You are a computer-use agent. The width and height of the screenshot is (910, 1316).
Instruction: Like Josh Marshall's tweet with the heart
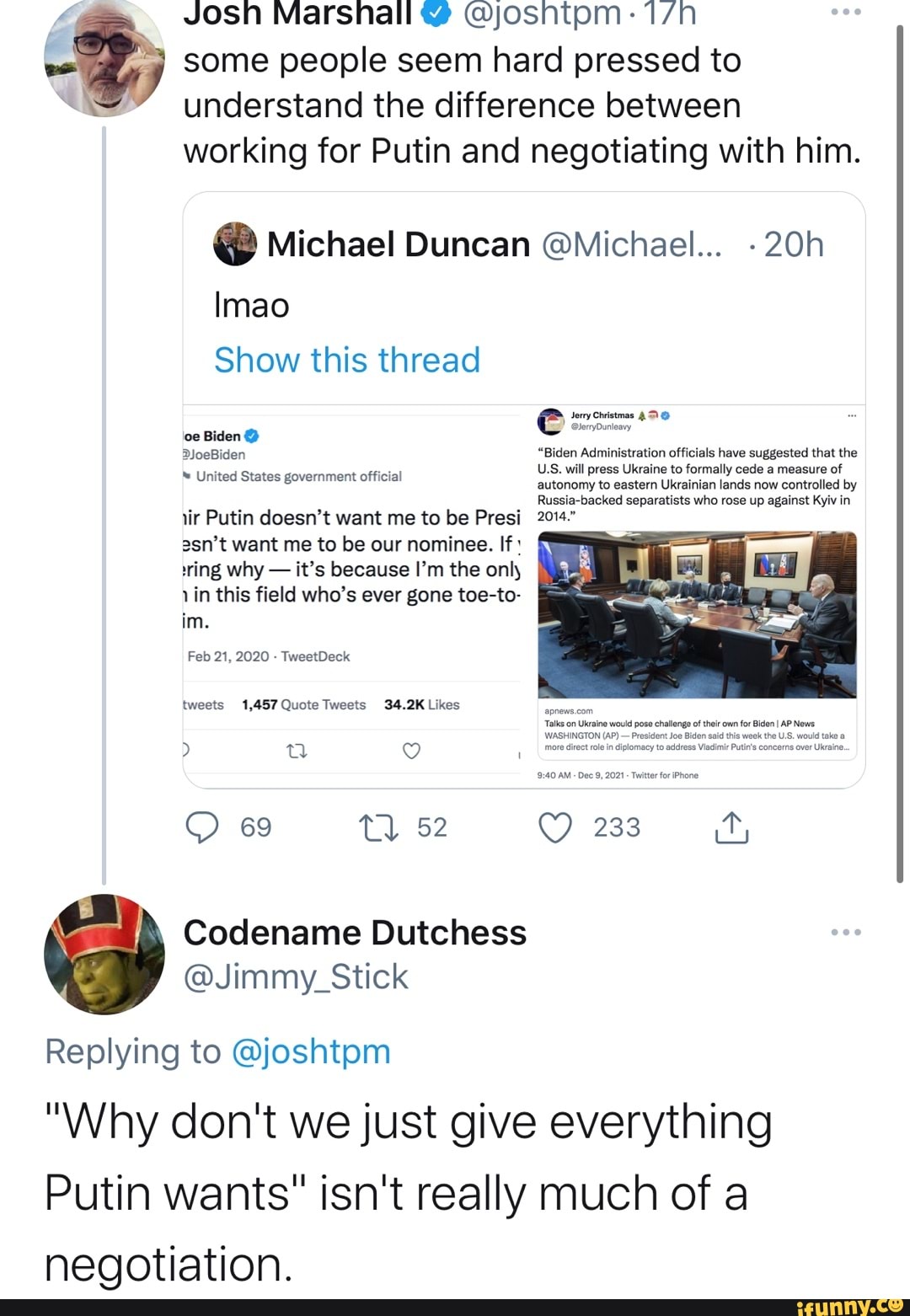pyautogui.click(x=555, y=827)
